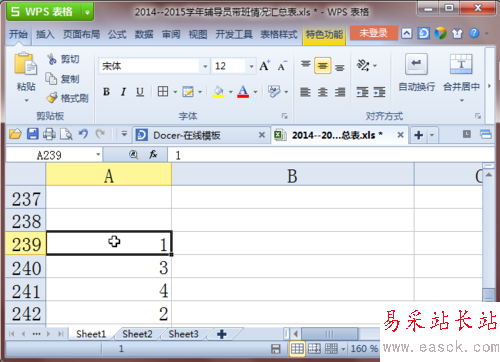
Task: Apply cell borders icon
Action: point(163,91)
